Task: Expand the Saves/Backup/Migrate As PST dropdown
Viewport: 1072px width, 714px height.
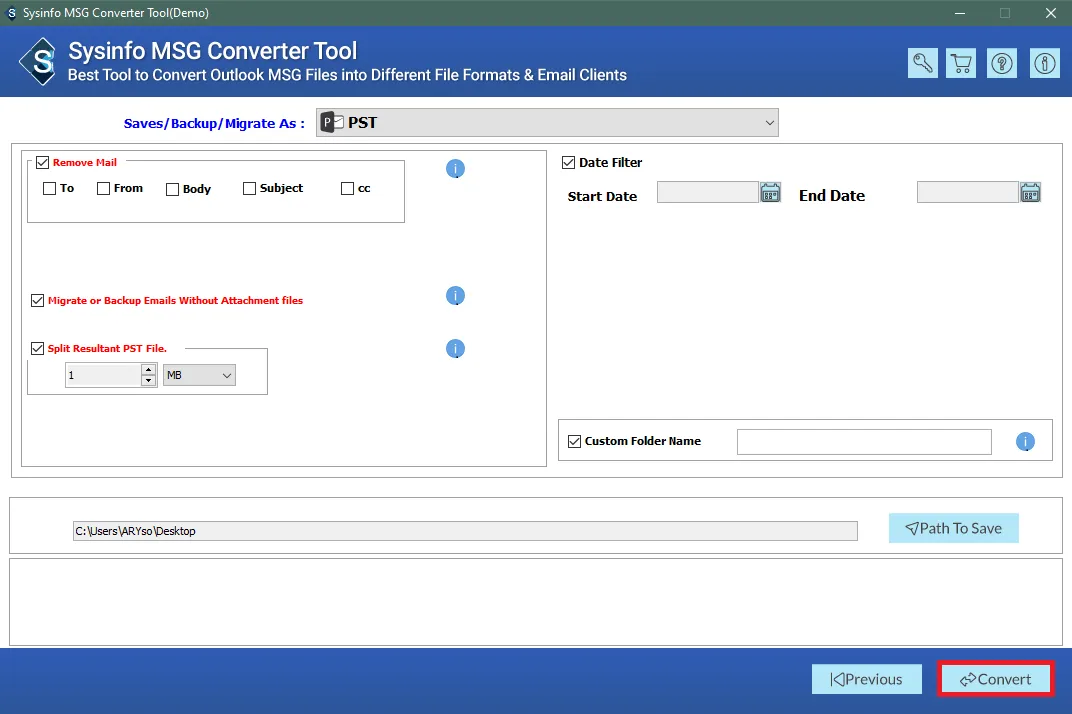Action: (547, 123)
